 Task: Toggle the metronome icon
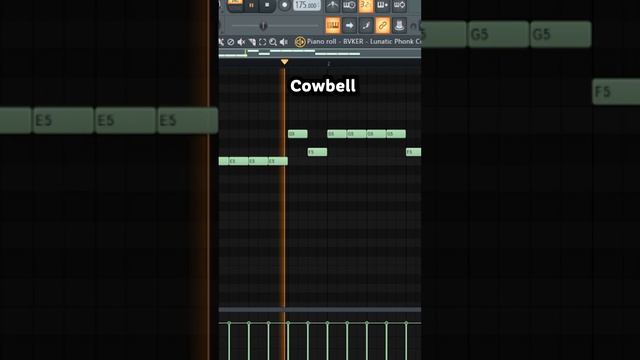[333, 5]
